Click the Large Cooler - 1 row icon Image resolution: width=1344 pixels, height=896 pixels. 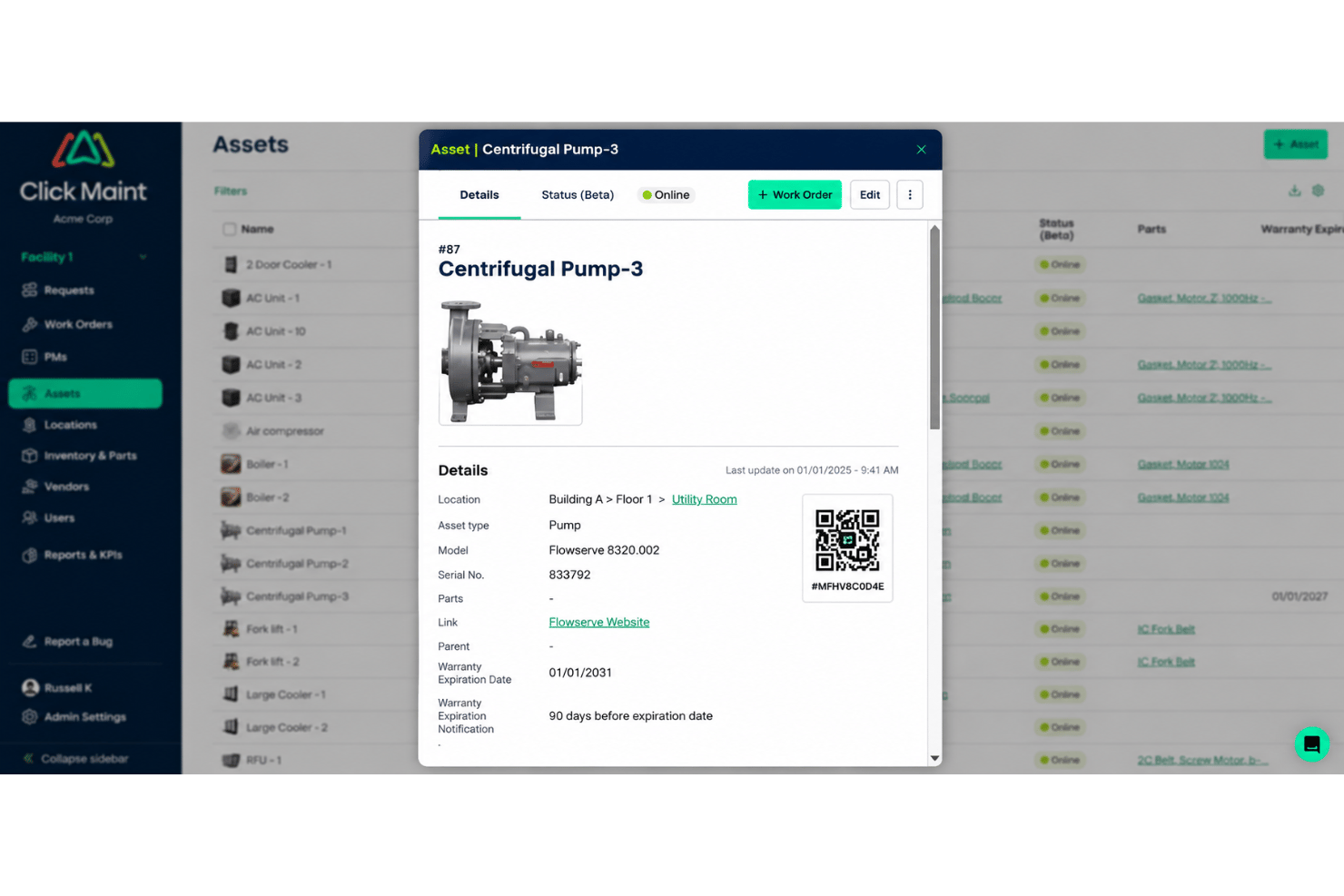point(231,694)
